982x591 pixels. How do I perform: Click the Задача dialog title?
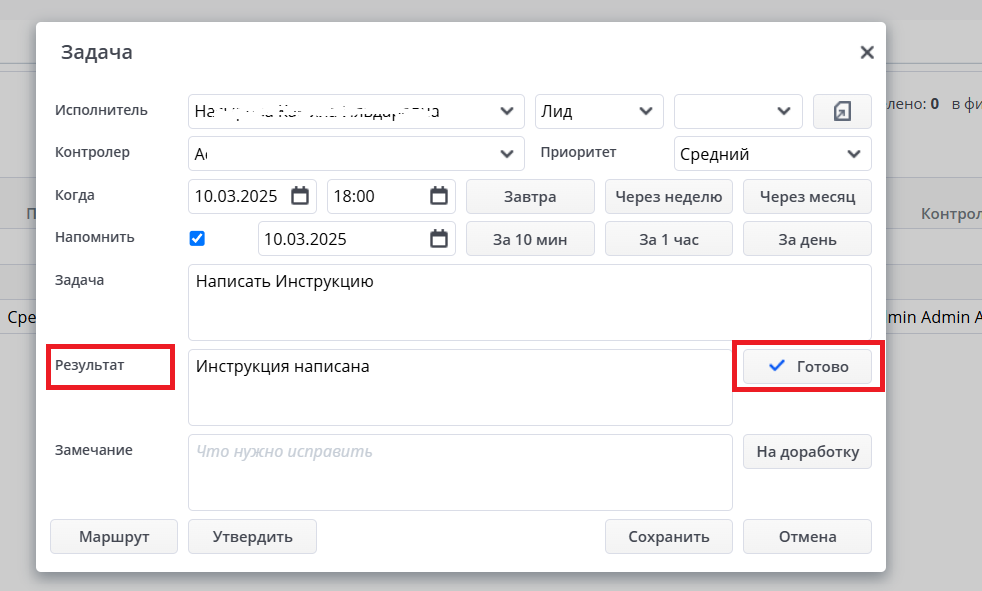tap(96, 53)
